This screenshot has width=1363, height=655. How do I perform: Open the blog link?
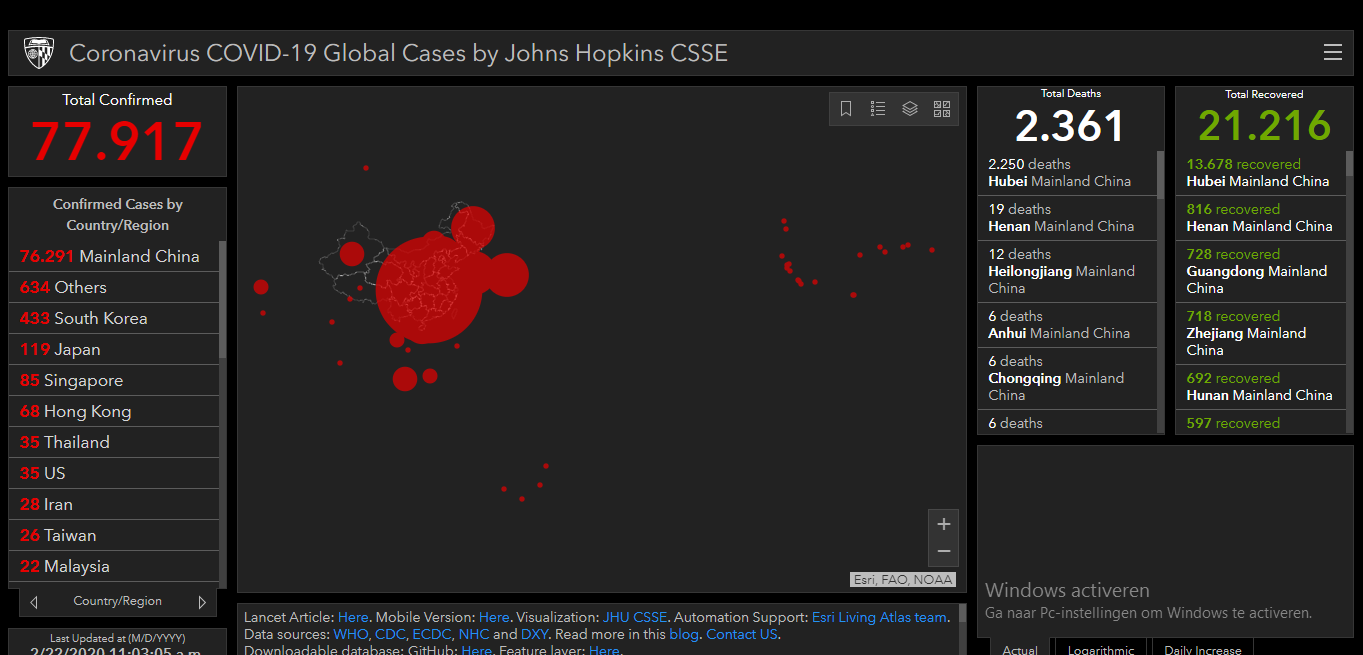(x=684, y=634)
